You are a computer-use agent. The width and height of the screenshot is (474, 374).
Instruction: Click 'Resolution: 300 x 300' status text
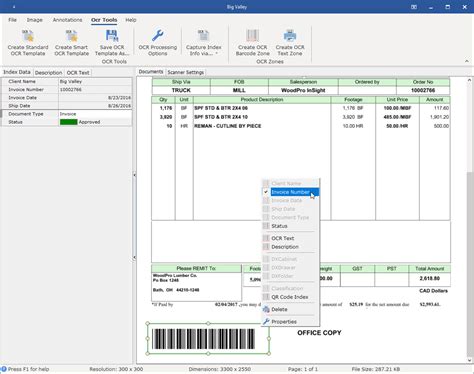pyautogui.click(x=116, y=369)
